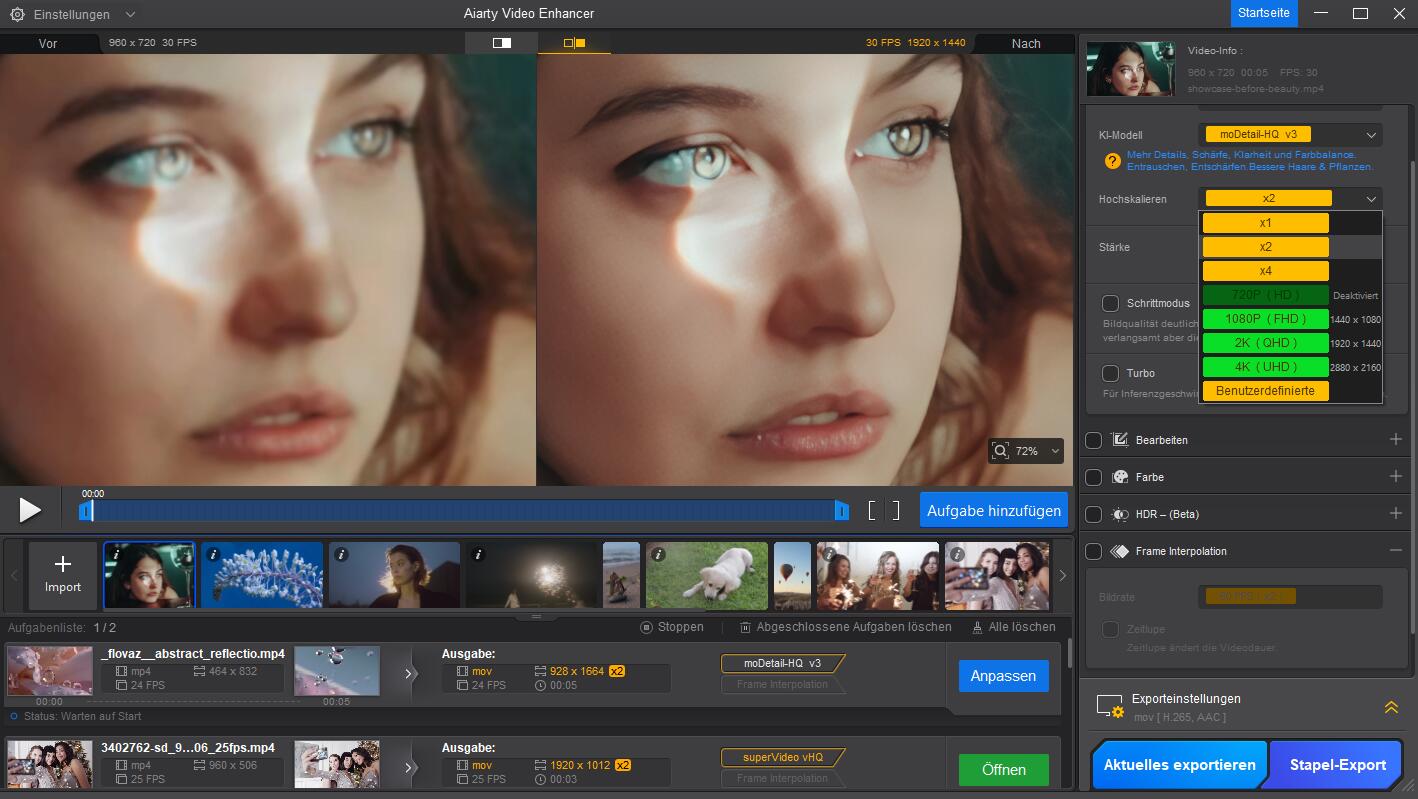Toggle the Turbo checkbox
The width and height of the screenshot is (1418, 799).
click(x=1110, y=373)
